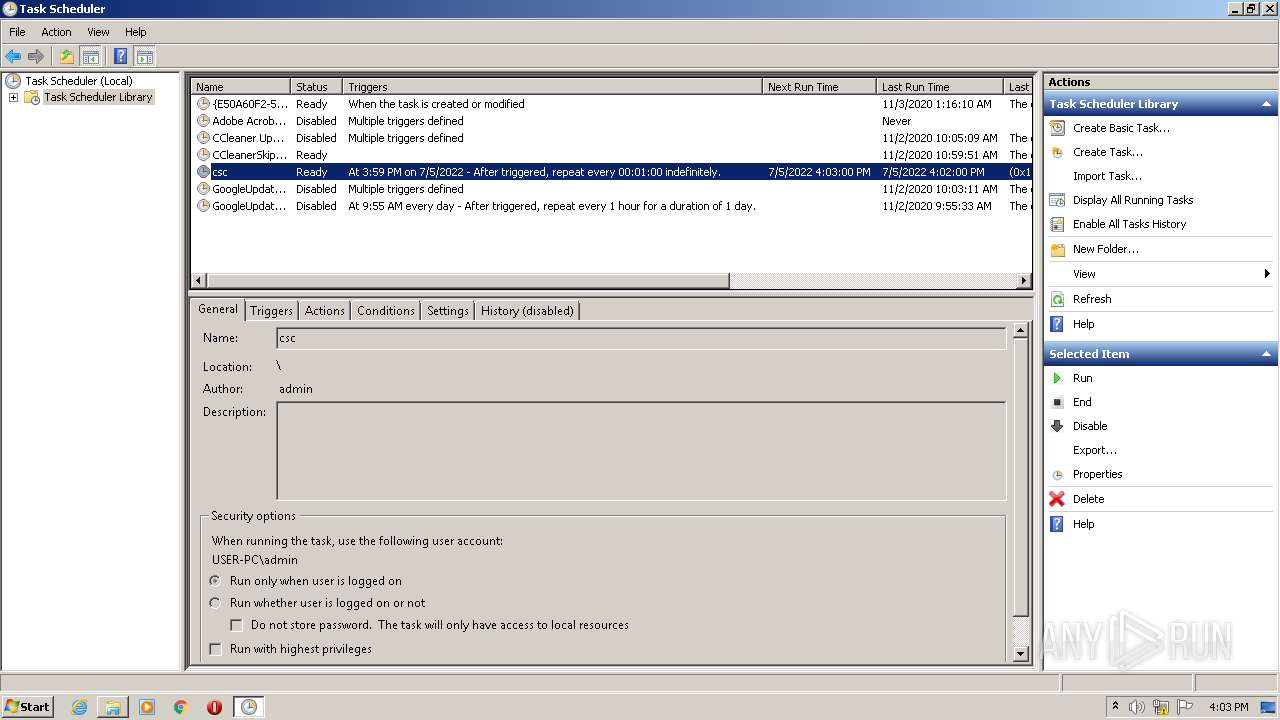1280x720 pixels.
Task: Select the {E50A60F2-5... task row
Action: point(611,104)
